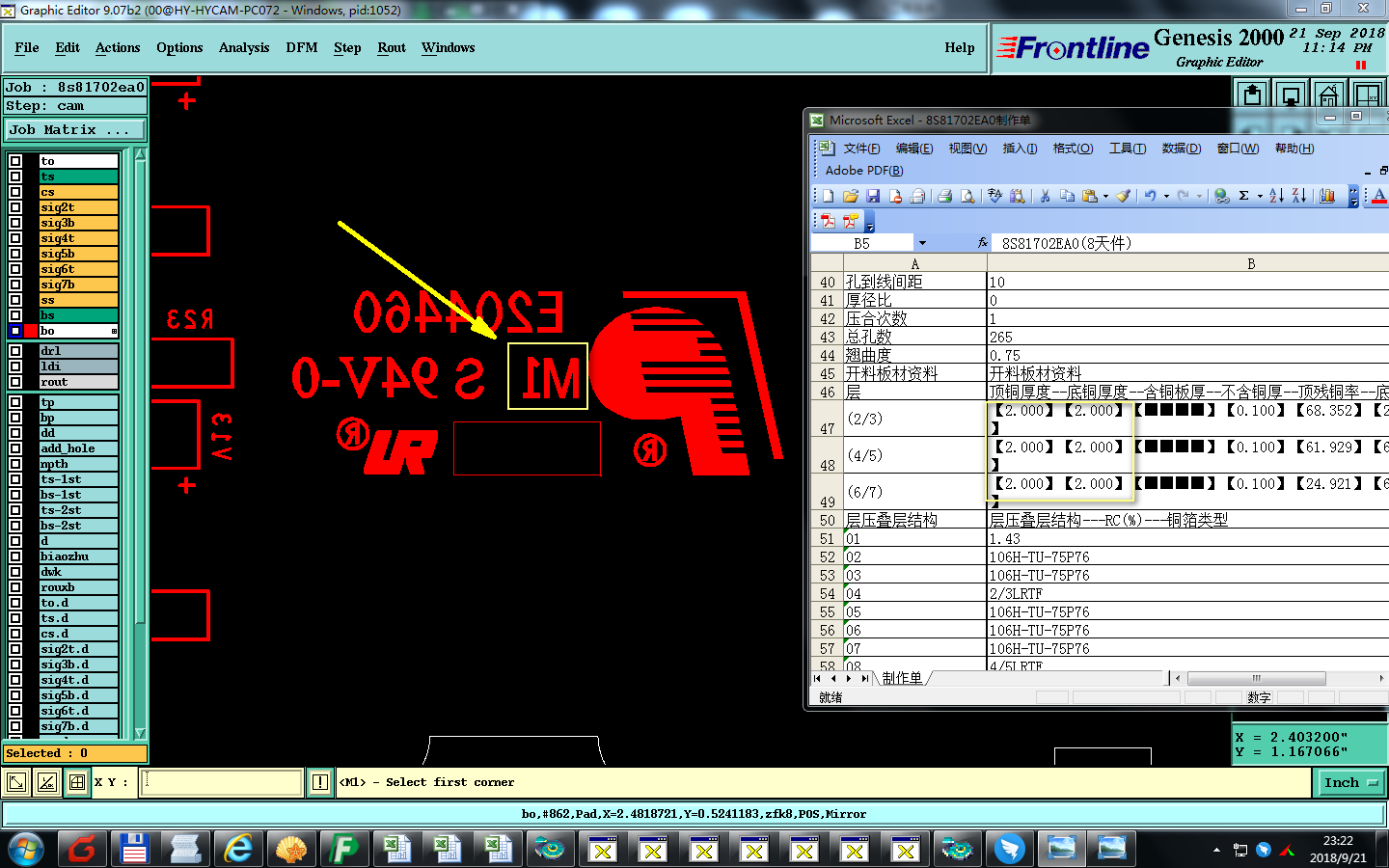Open the Undo history dropdown arrow

point(1166,196)
